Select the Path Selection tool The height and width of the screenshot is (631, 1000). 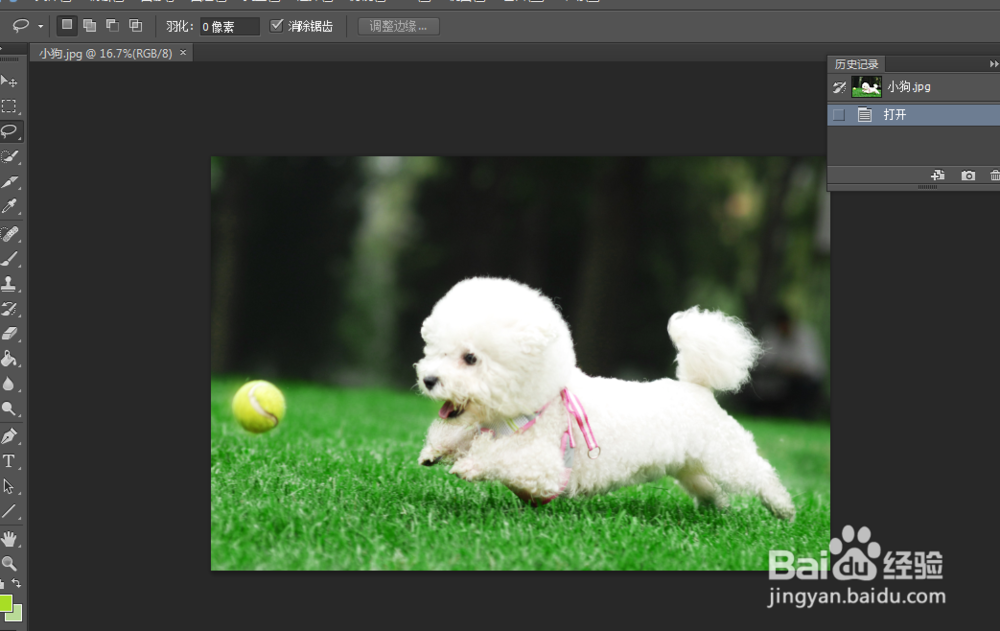point(10,486)
